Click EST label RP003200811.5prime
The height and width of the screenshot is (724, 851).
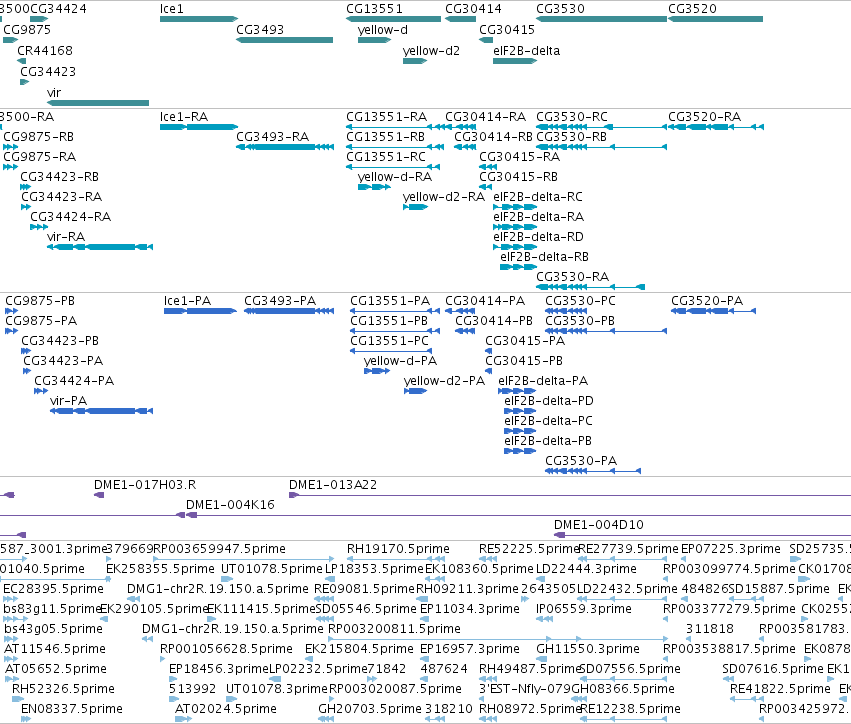pos(395,630)
